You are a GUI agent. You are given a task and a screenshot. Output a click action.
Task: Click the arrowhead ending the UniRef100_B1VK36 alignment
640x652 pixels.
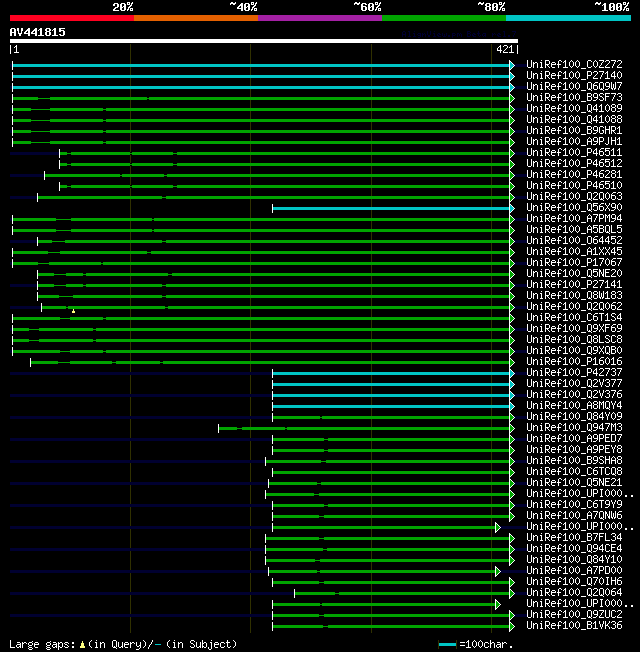tap(512, 626)
